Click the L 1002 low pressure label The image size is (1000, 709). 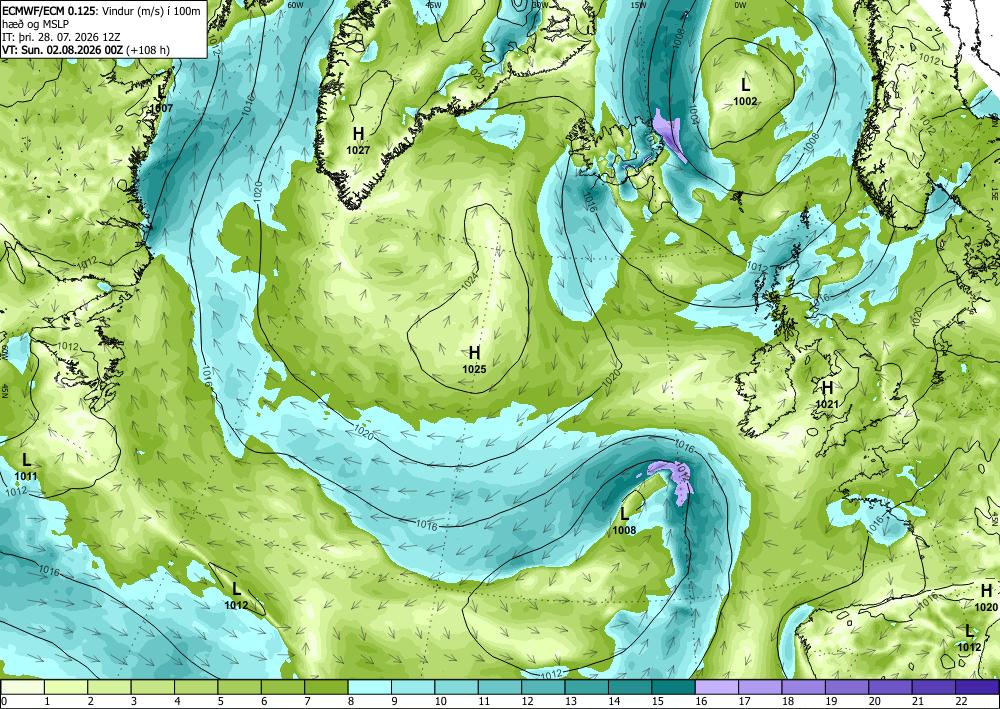745,91
